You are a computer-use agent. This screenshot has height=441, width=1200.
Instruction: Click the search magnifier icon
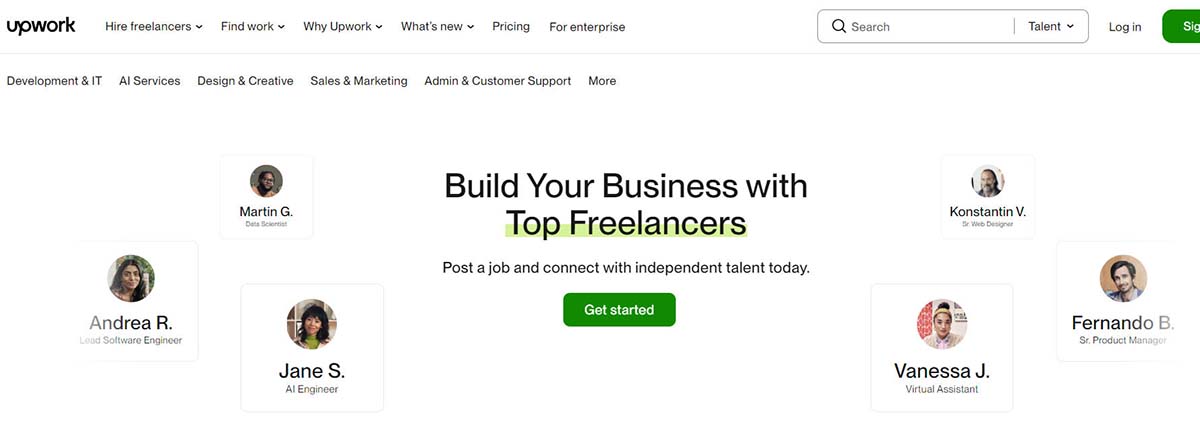(x=838, y=27)
